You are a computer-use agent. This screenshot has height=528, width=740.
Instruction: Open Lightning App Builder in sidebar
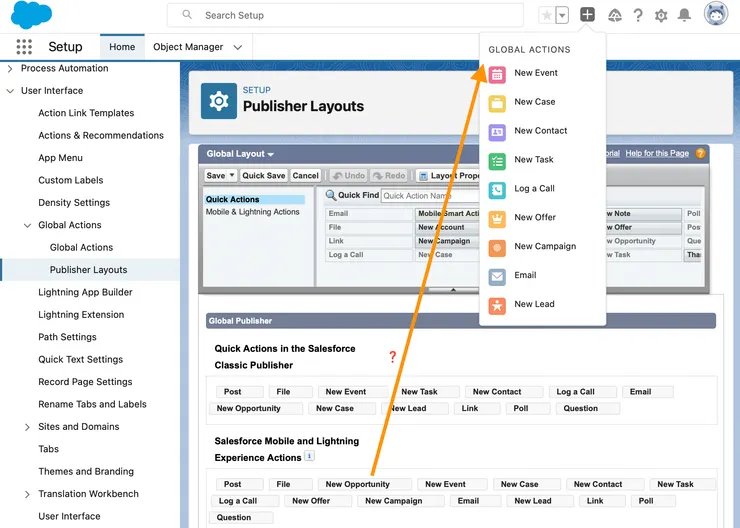(85, 293)
